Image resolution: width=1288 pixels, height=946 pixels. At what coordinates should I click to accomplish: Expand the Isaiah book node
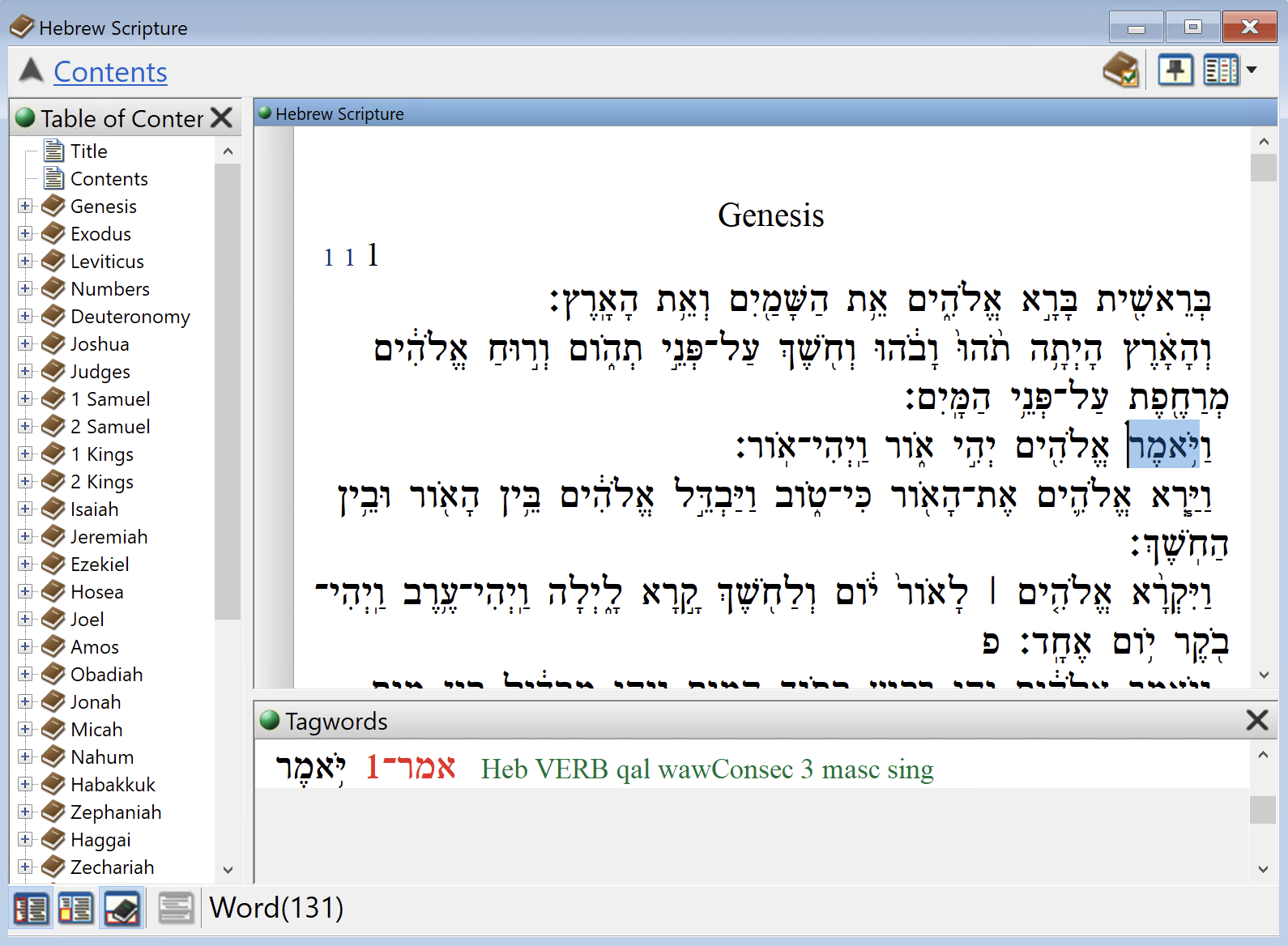(25, 509)
